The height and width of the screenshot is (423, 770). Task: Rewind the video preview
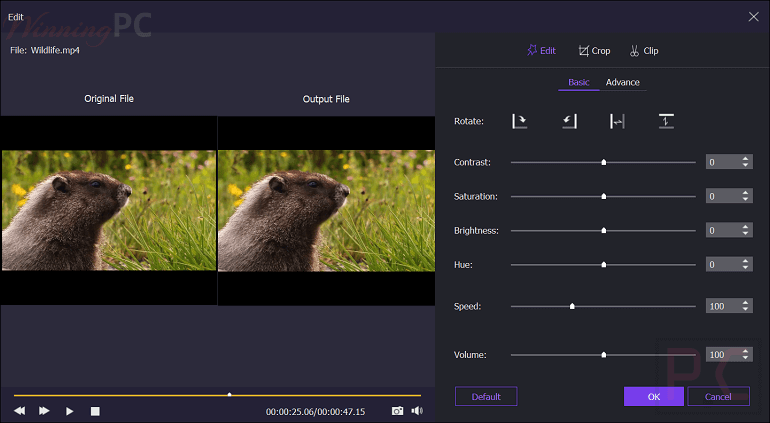click(19, 411)
